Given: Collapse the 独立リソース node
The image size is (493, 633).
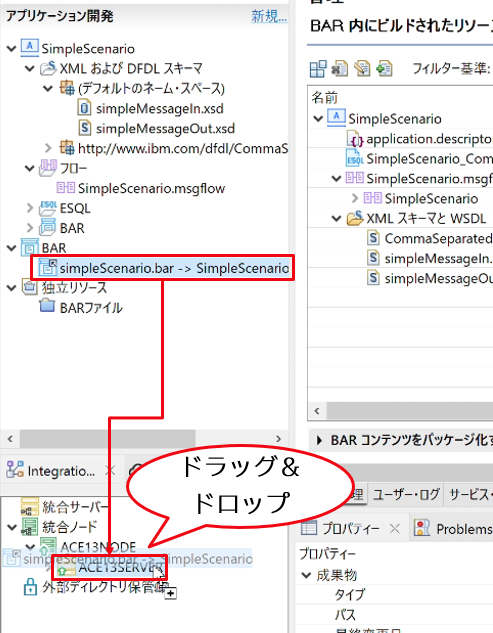Looking at the screenshot, I should click(12, 288).
